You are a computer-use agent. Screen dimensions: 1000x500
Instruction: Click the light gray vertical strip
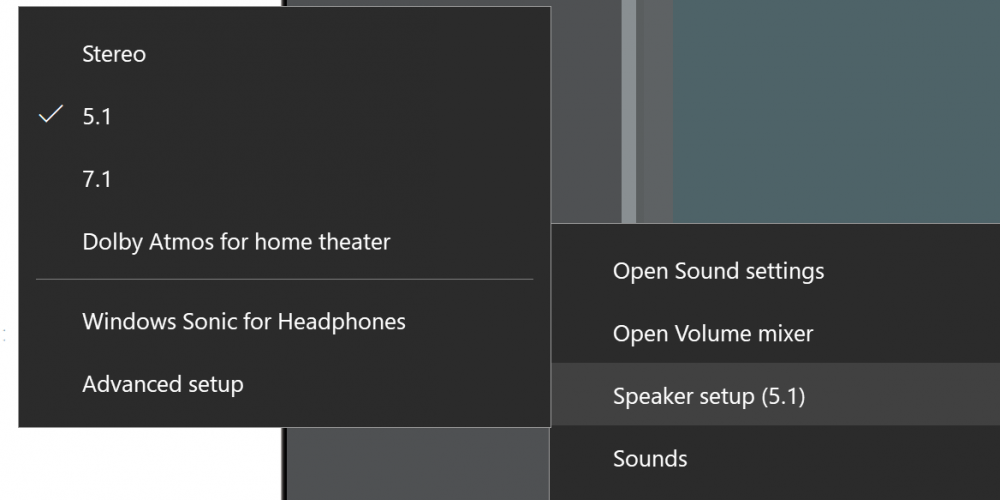click(629, 110)
